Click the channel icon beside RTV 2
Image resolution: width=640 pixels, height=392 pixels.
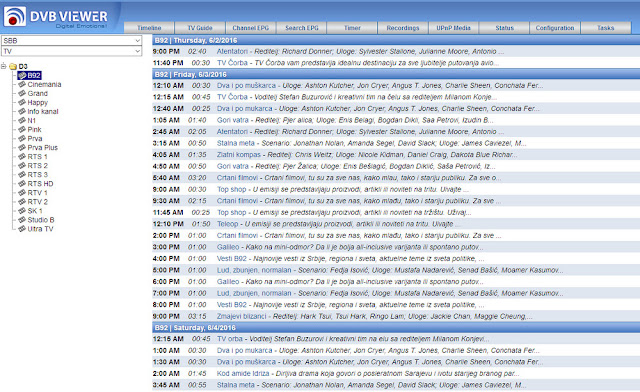pyautogui.click(x=22, y=201)
